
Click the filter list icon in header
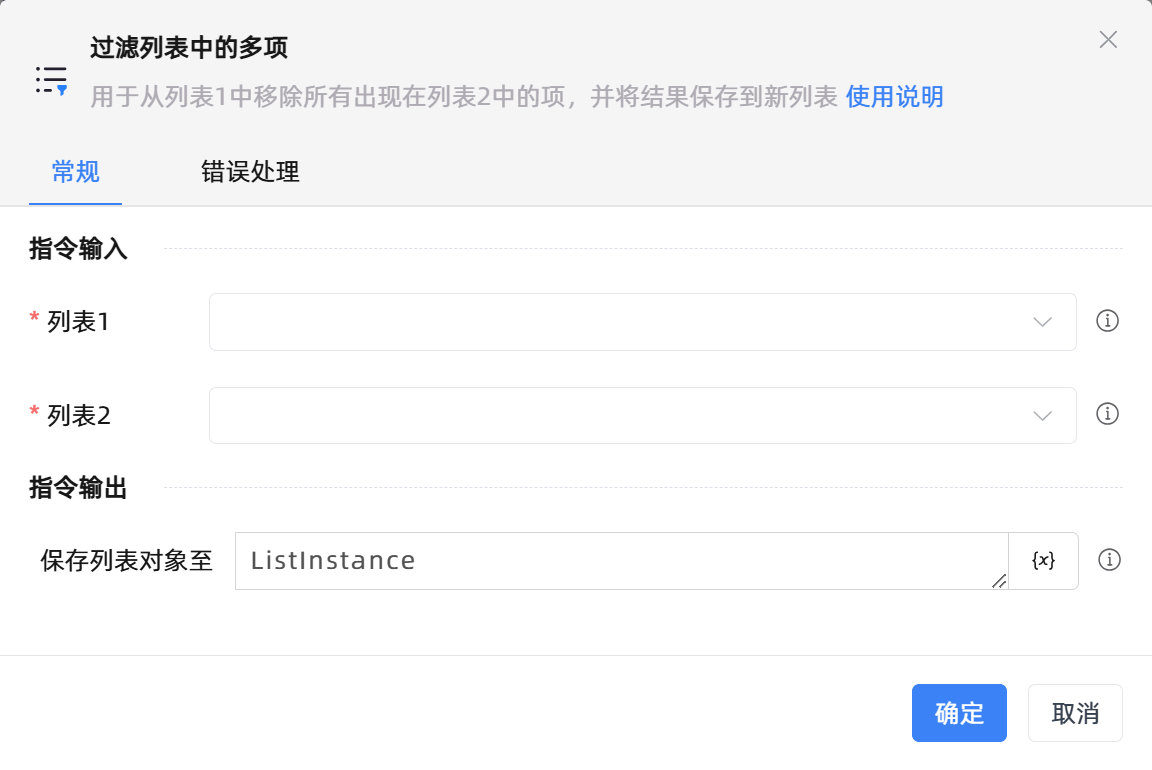pyautogui.click(x=51, y=79)
